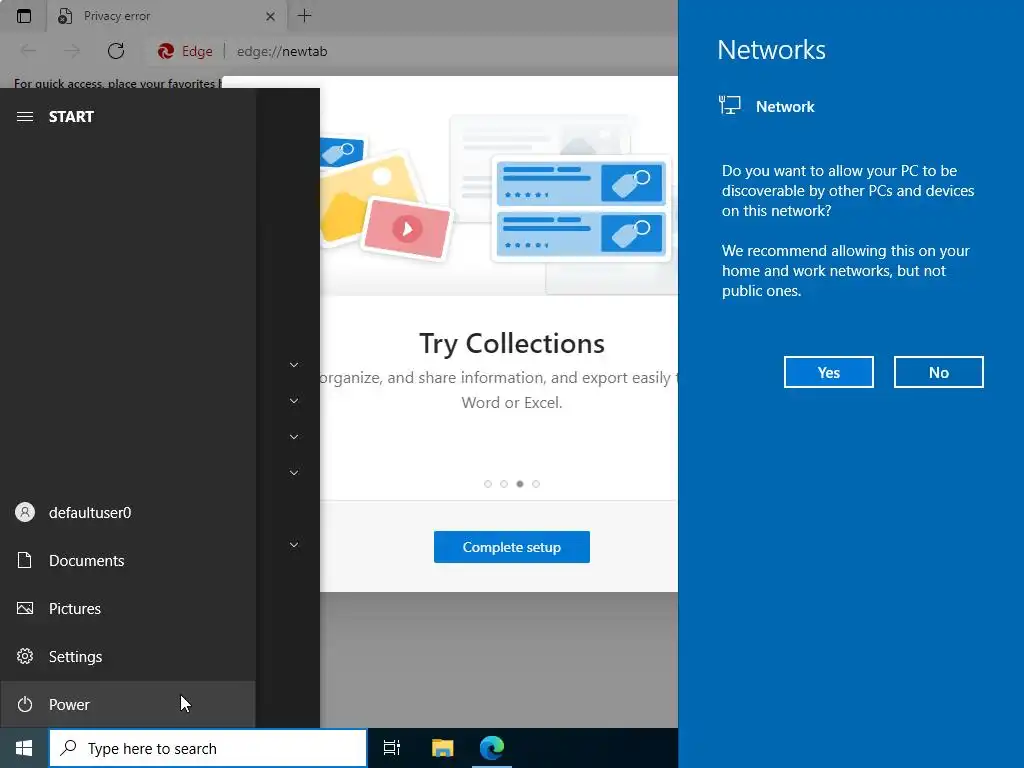Open the defaultuser0 account entry
Screen dimensions: 1024x768
tap(127, 513)
